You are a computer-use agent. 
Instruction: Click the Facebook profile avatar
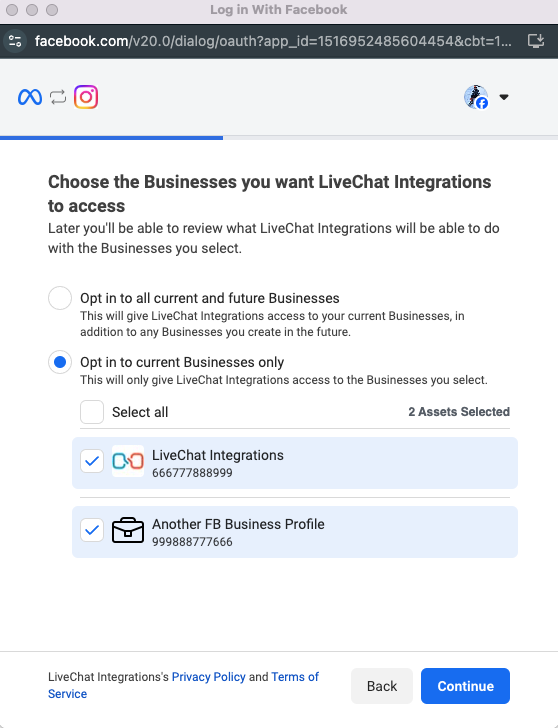click(x=476, y=97)
